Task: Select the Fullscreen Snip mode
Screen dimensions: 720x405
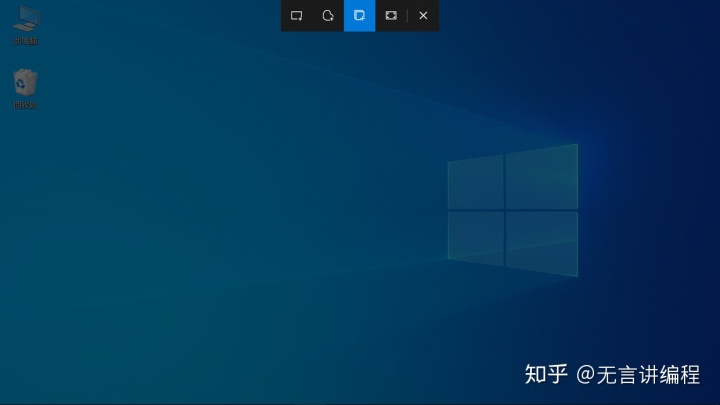Action: tap(391, 16)
